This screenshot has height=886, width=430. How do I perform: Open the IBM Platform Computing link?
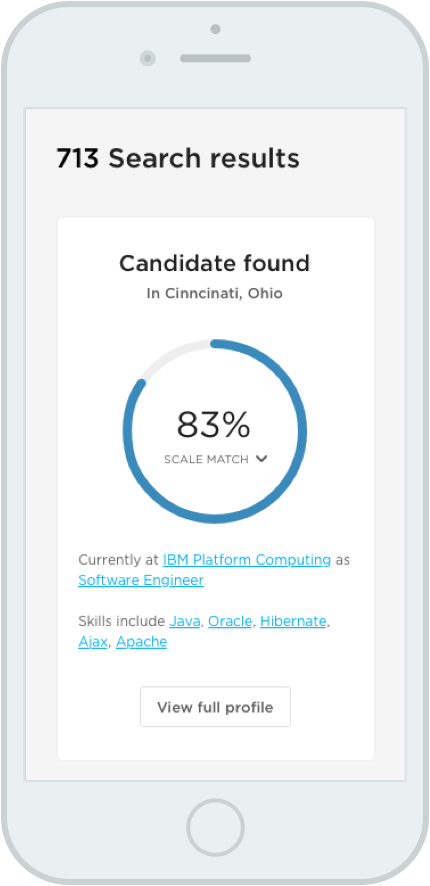point(247,560)
